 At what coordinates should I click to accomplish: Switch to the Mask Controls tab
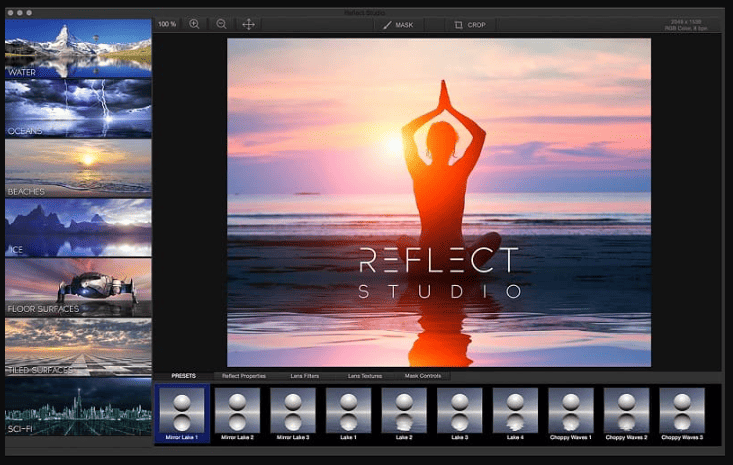coord(423,376)
